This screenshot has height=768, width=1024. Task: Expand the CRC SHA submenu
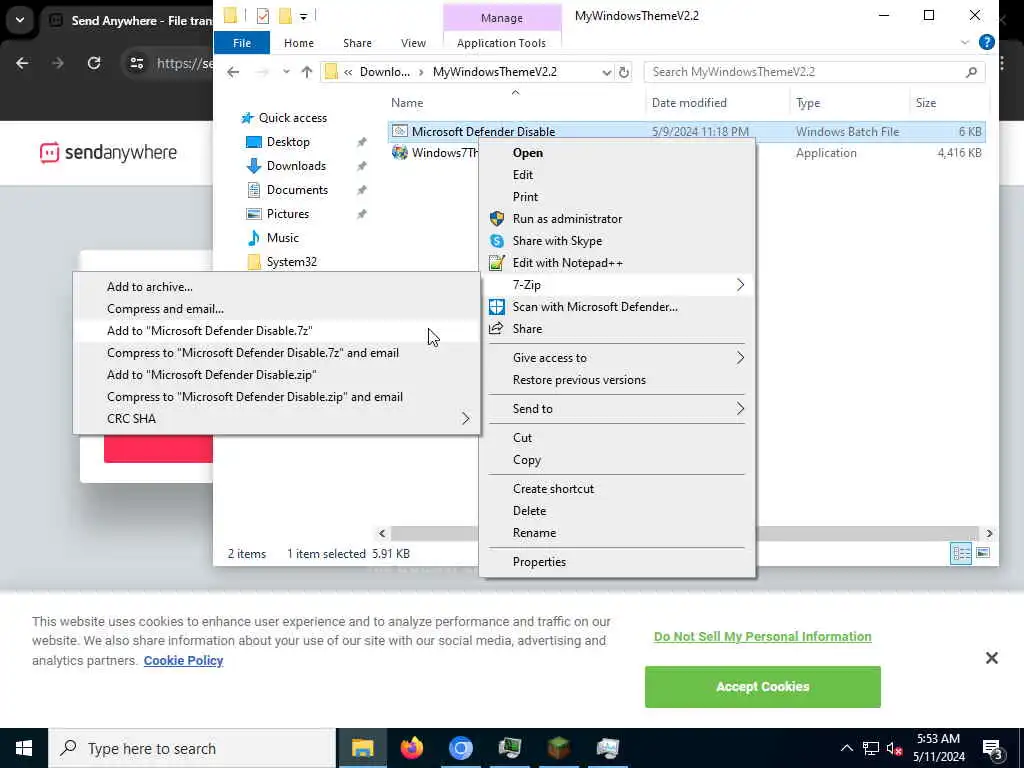tap(465, 419)
